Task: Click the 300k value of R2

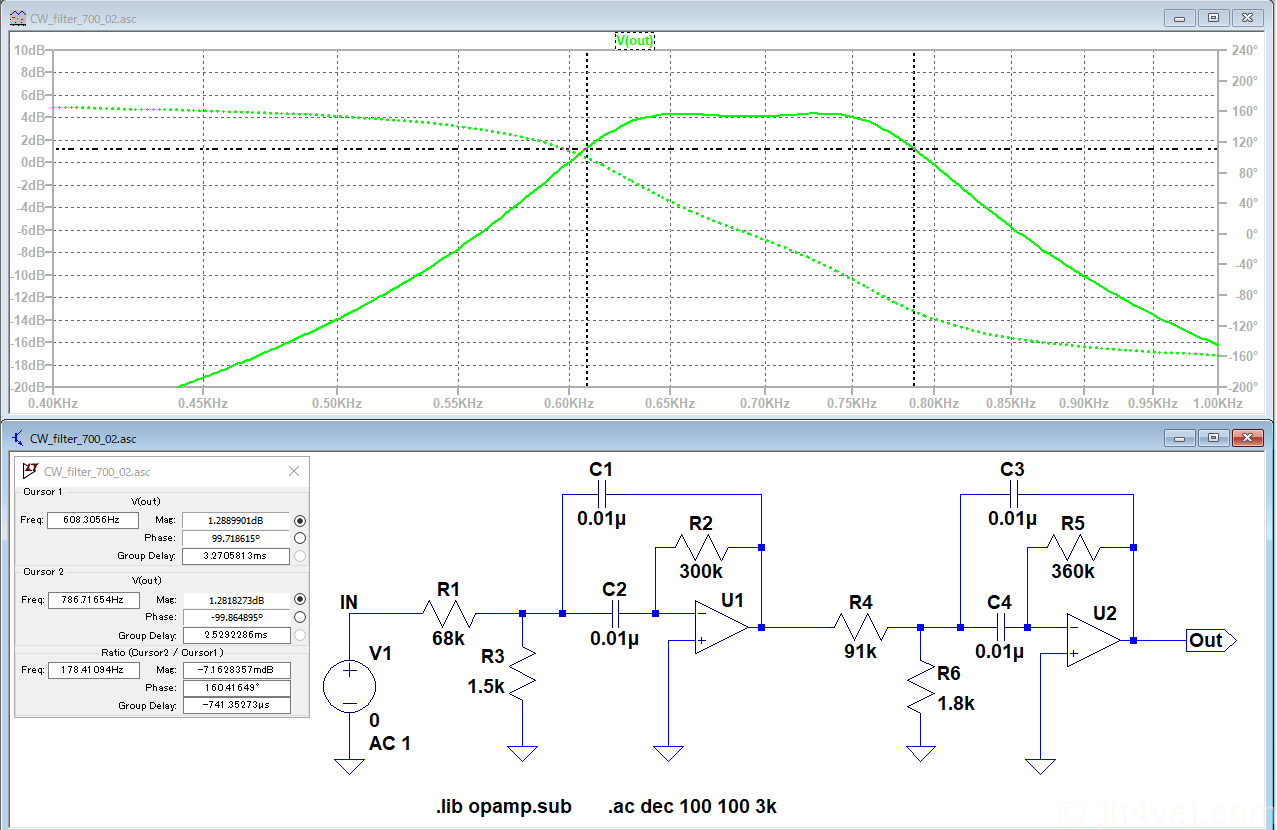Action: click(700, 572)
